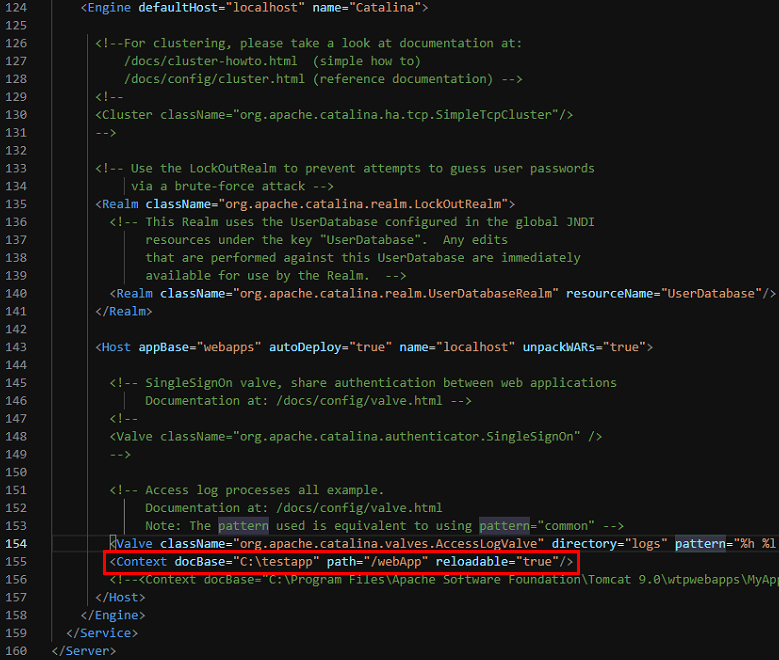Click closing </Server> tag
Screen dimensions: 779x660
pyautogui.click(x=84, y=652)
